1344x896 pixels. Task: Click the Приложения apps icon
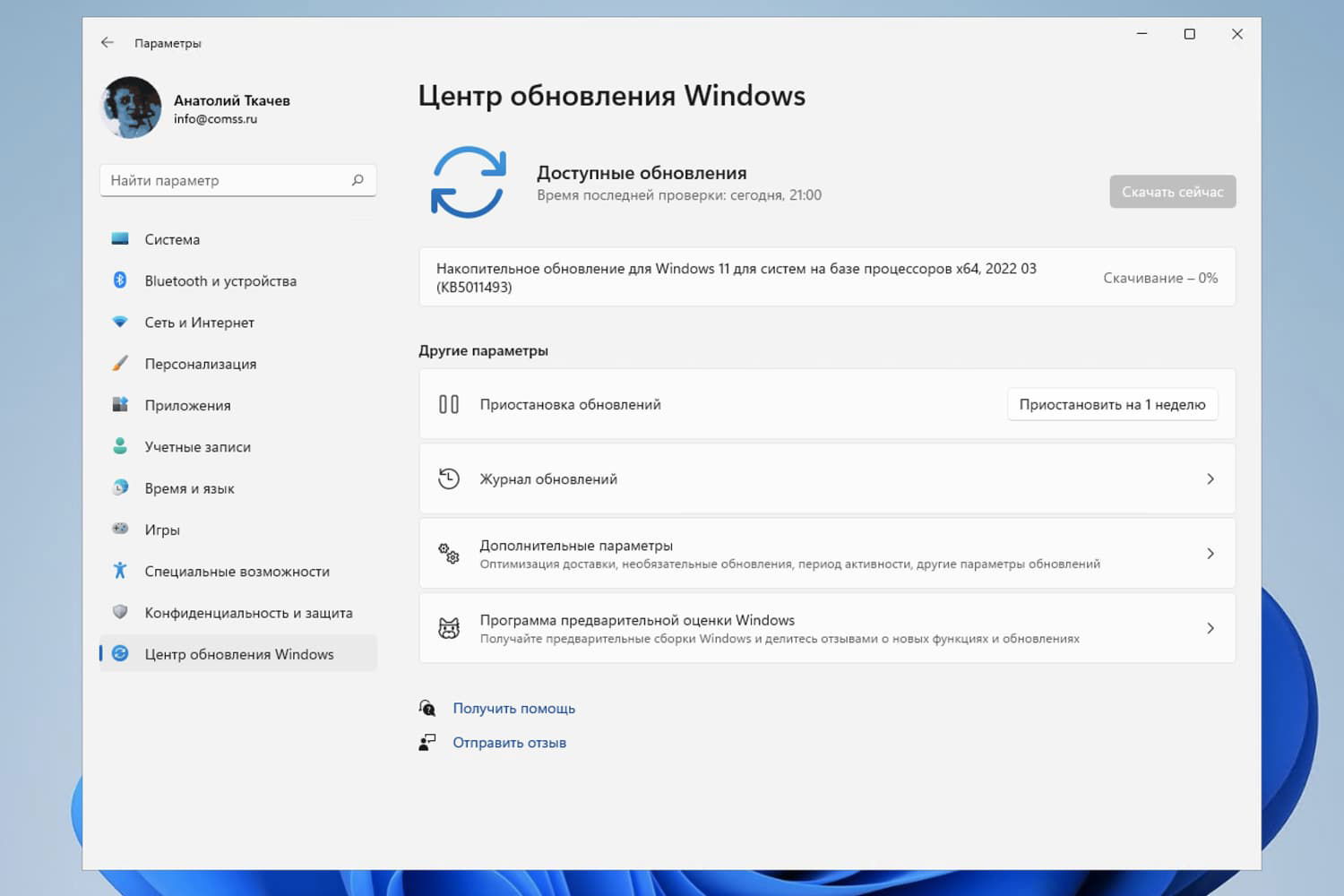[120, 405]
